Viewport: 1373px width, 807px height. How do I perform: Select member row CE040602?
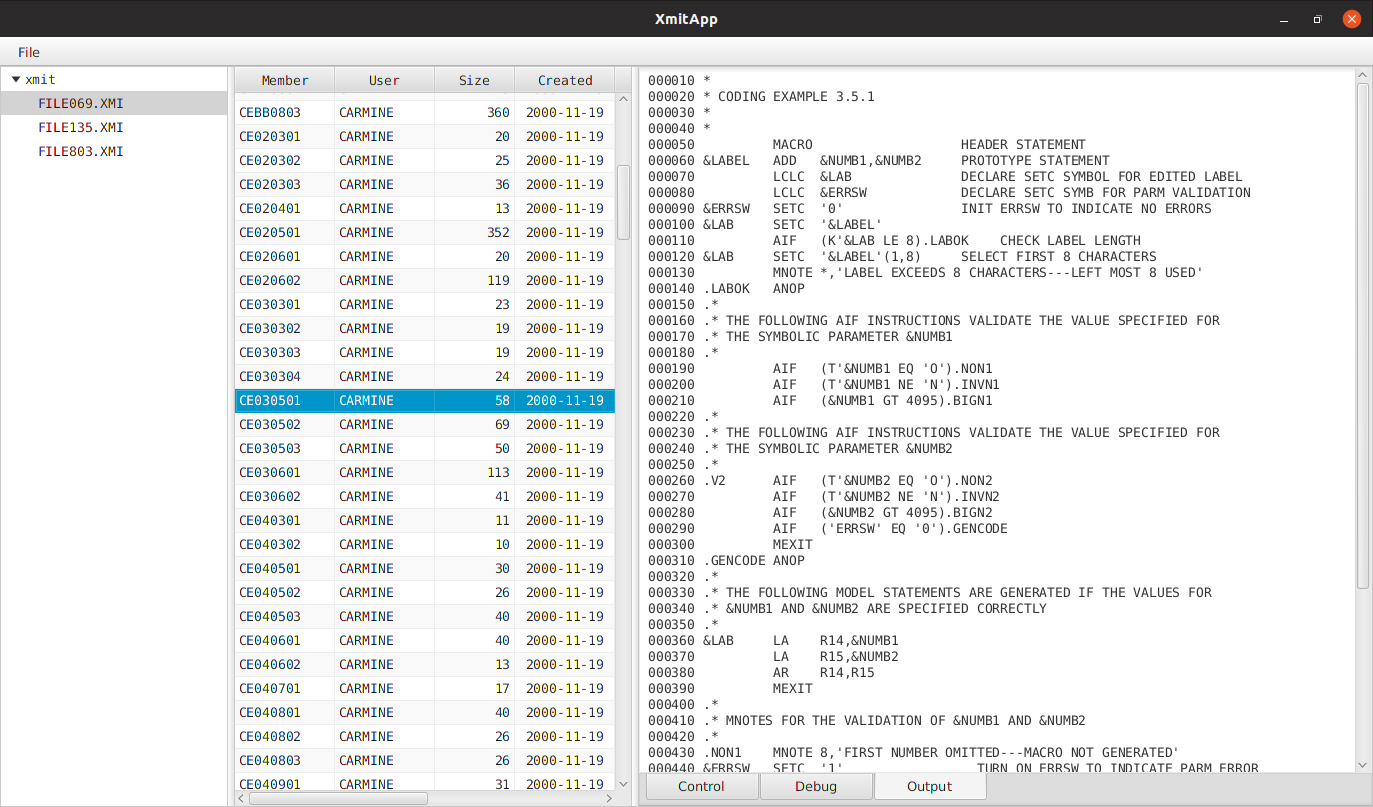point(425,664)
